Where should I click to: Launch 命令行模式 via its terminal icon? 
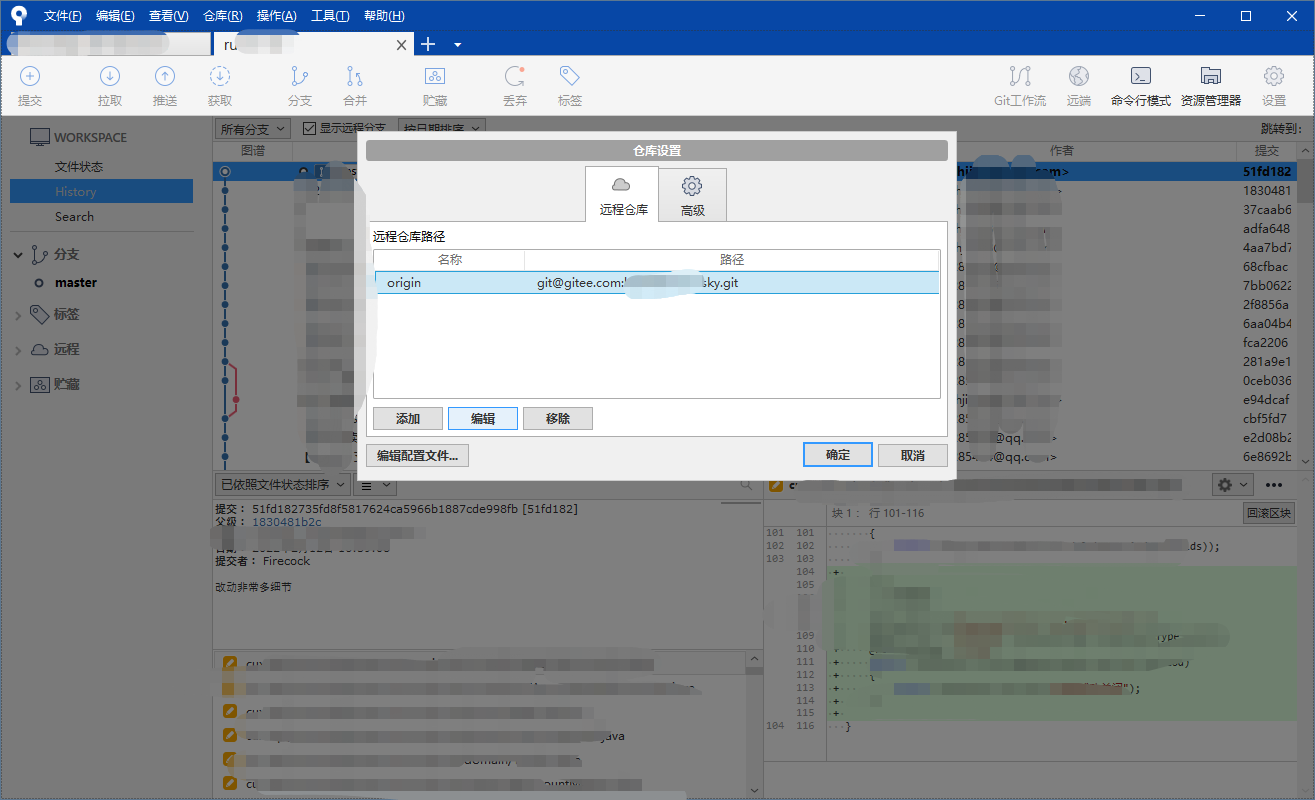pos(1140,85)
